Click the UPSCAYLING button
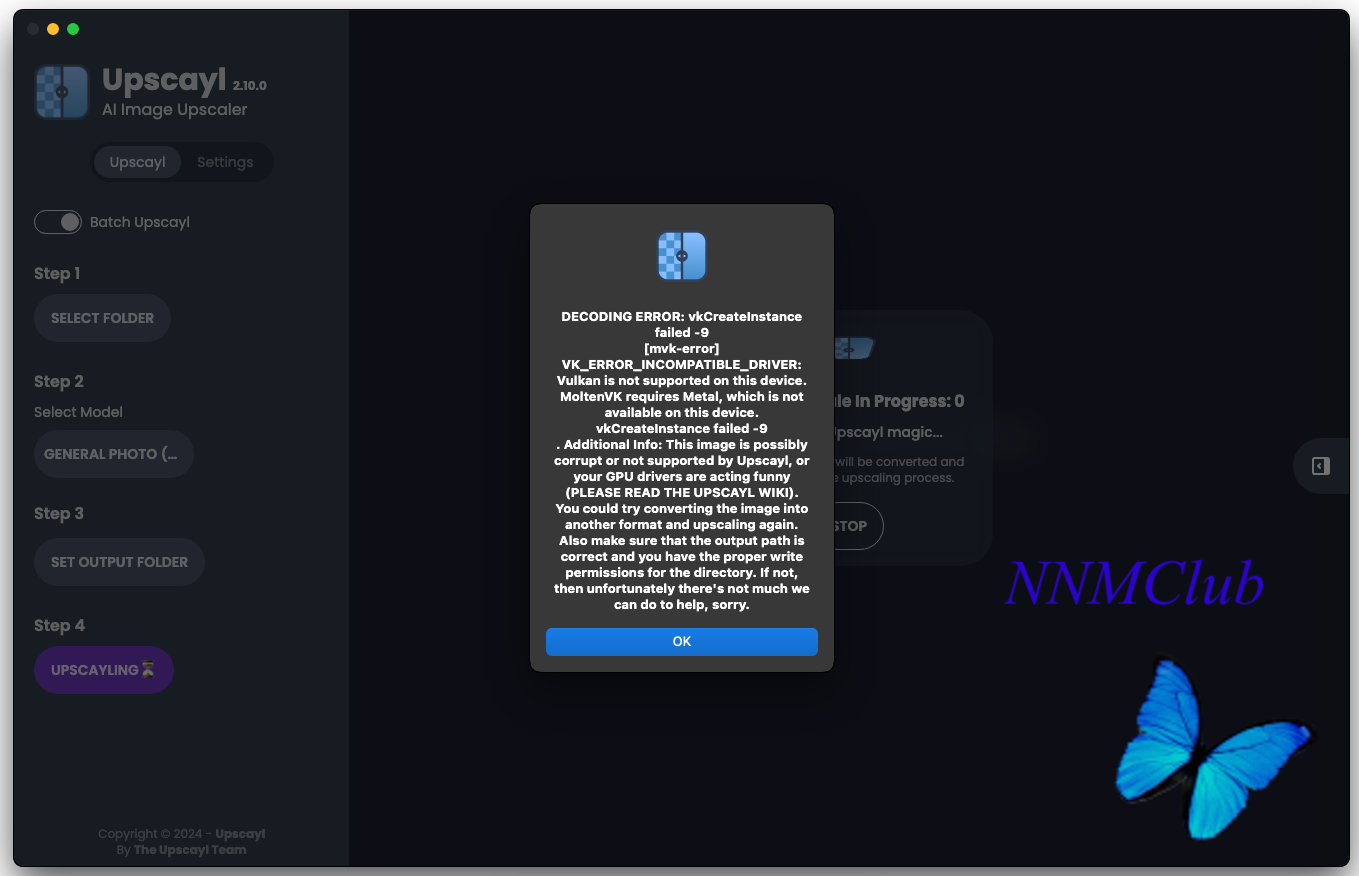 click(104, 670)
